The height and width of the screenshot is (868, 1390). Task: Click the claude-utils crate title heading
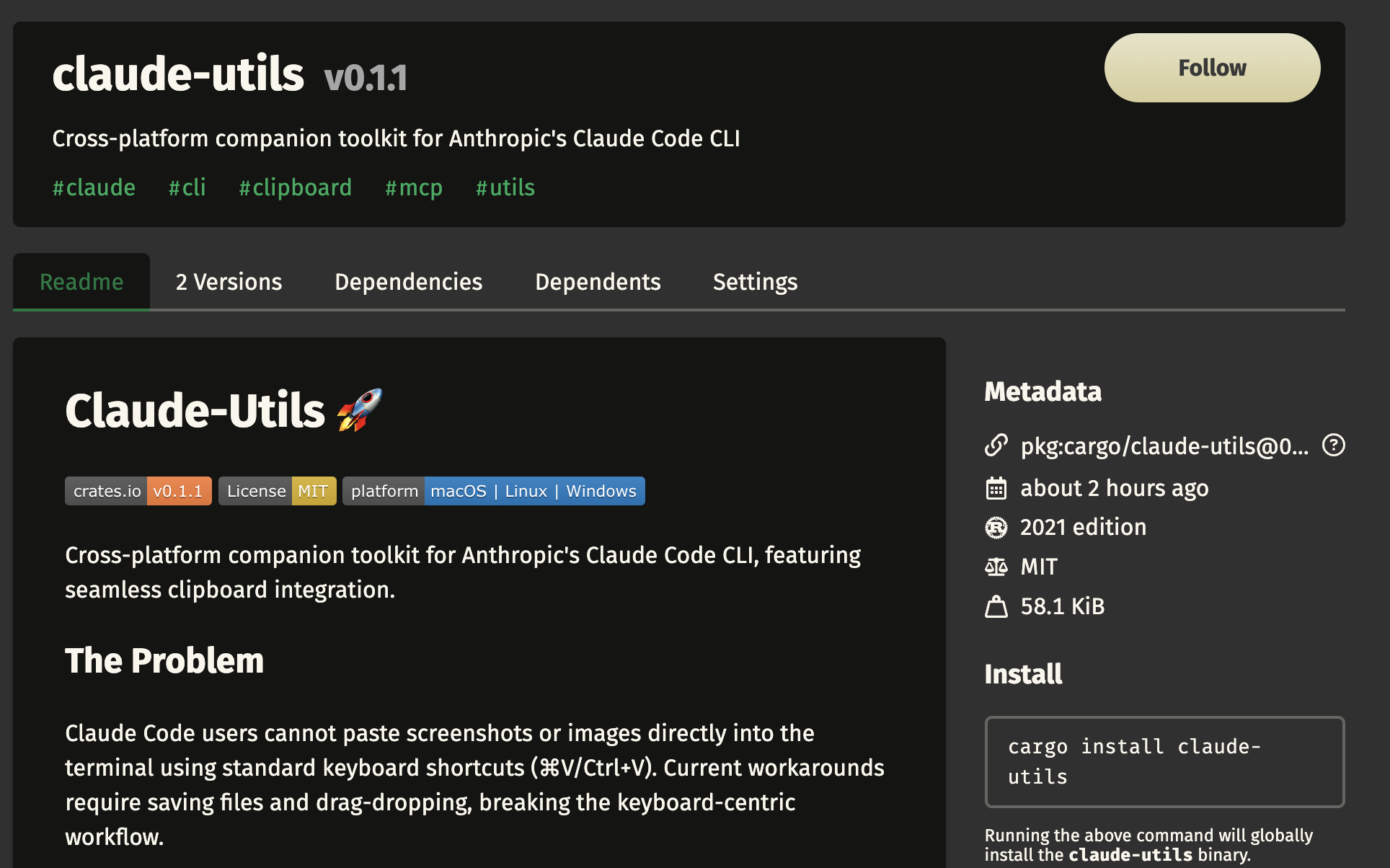(178, 74)
